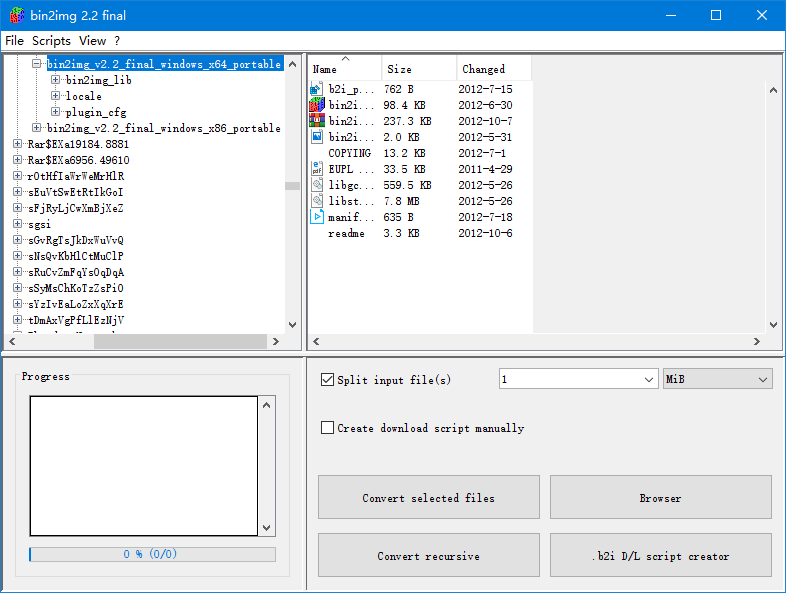786x593 pixels.
Task: Select the sSyMsChKoTzZsPiO folder
Action: point(76,288)
